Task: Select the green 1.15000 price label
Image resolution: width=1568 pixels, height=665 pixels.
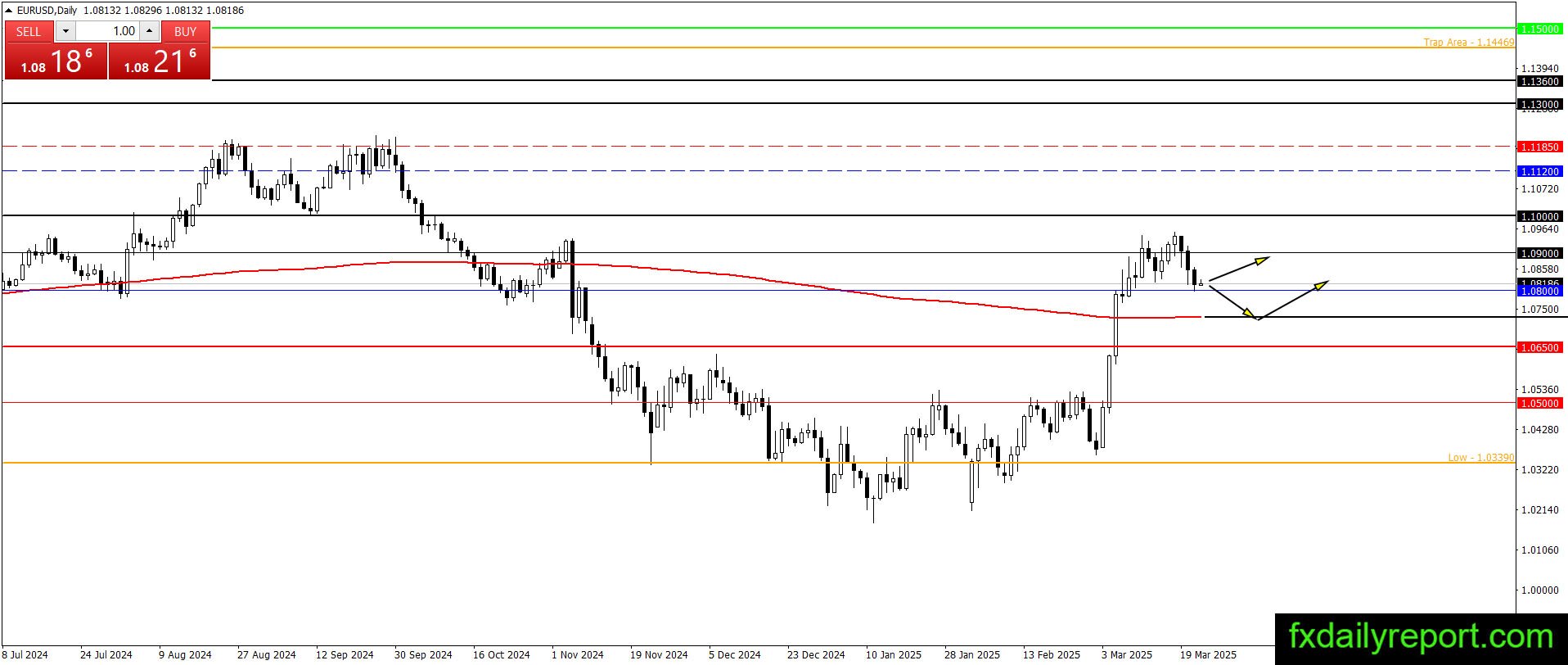Action: click(1539, 29)
